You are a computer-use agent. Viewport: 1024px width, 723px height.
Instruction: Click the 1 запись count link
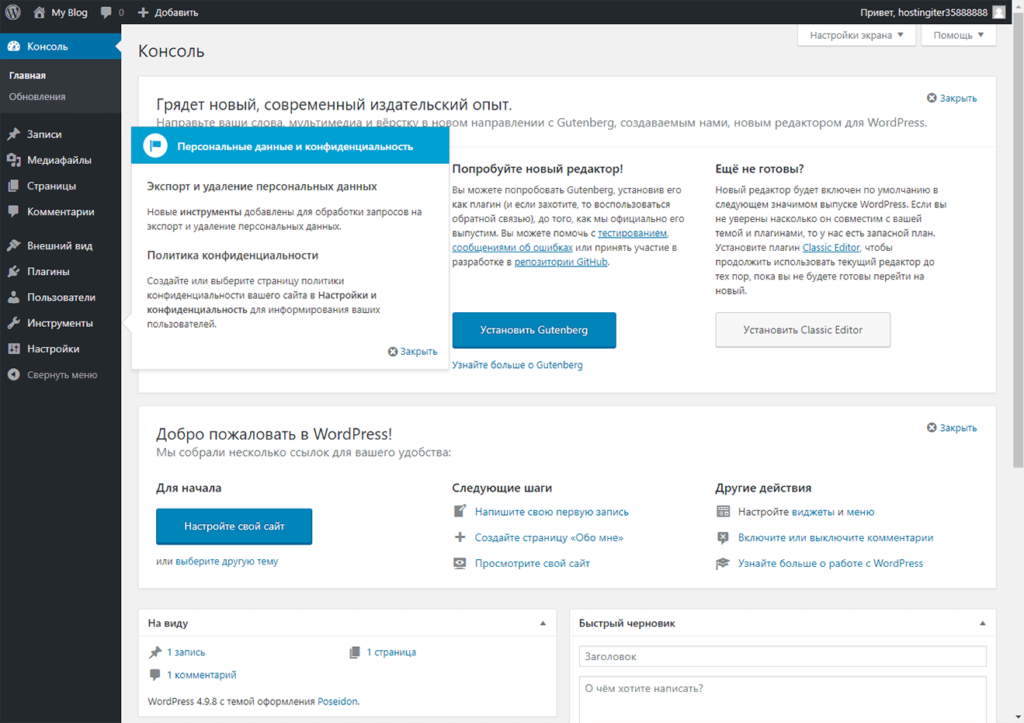185,652
